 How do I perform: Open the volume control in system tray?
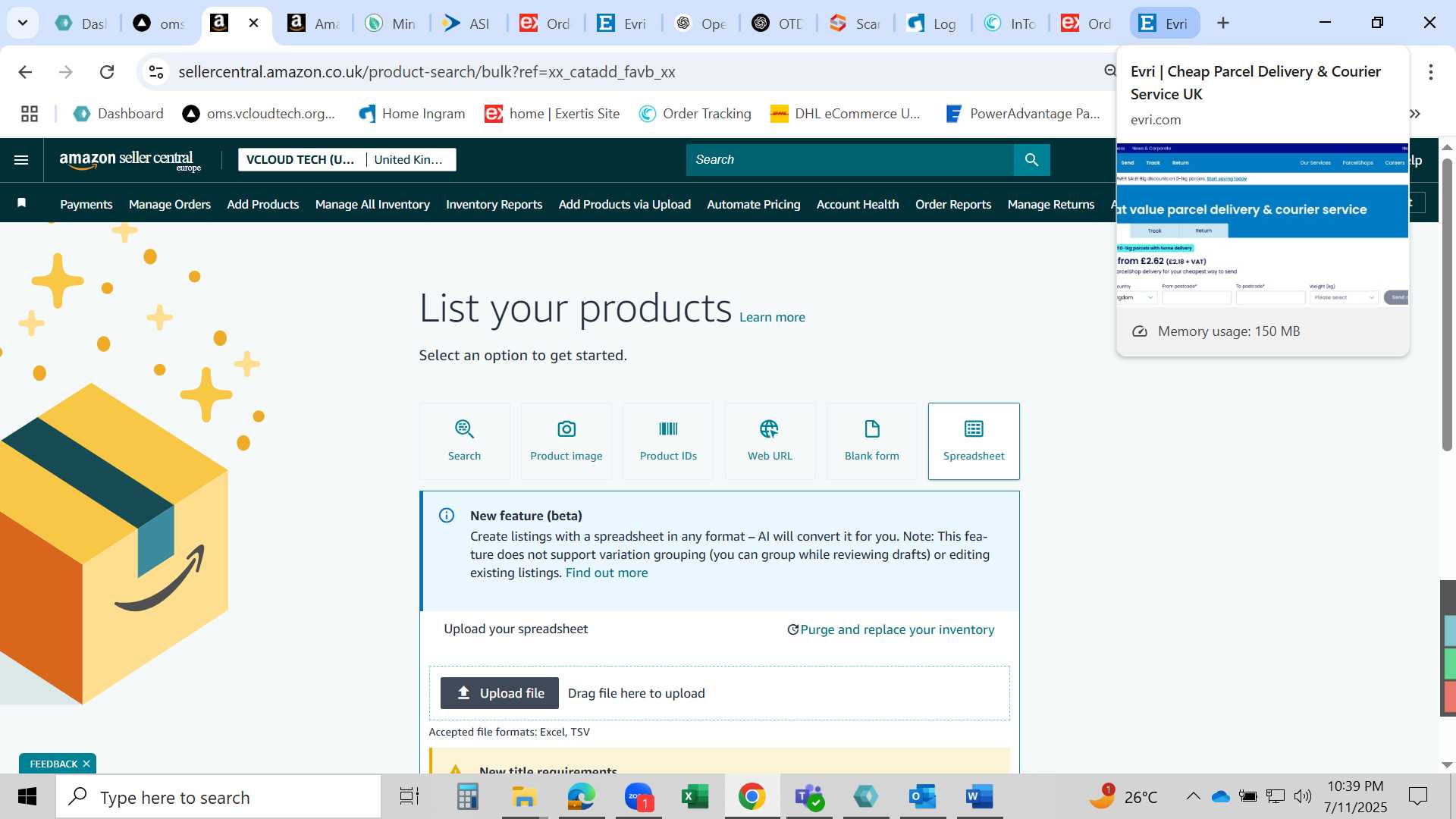tap(1303, 796)
